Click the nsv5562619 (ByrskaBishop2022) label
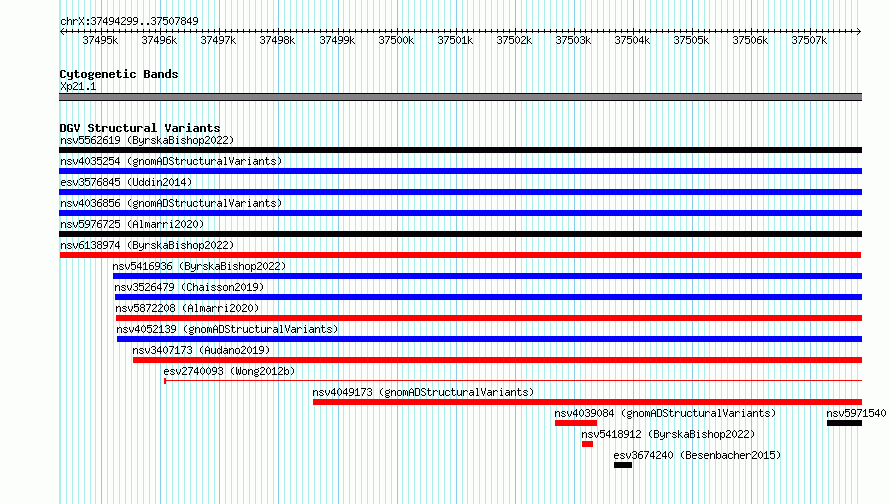Viewport: 890px width, 504px height. (147, 140)
